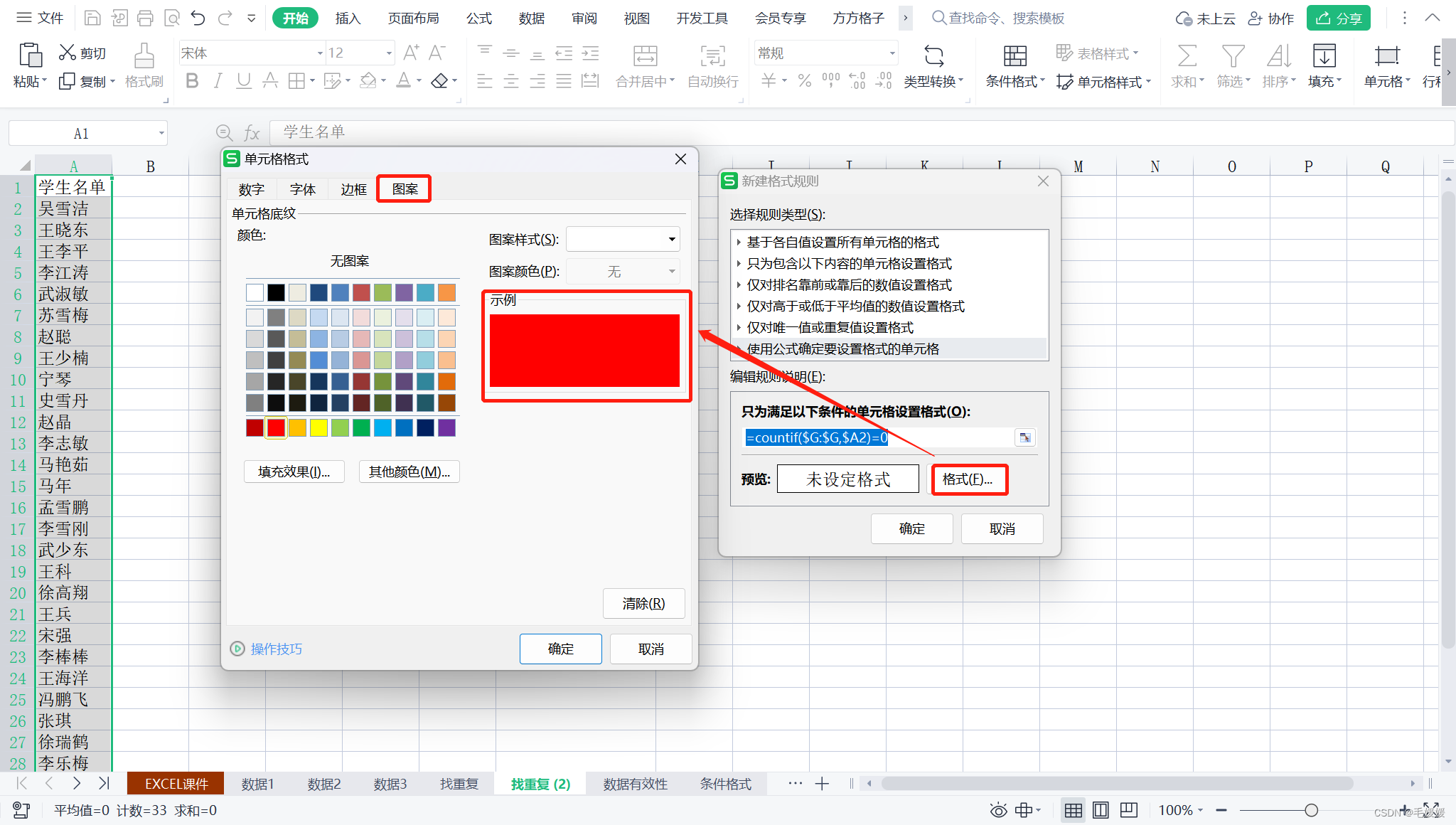1456x825 pixels.
Task: Apply the percent number style icon
Action: pyautogui.click(x=804, y=81)
